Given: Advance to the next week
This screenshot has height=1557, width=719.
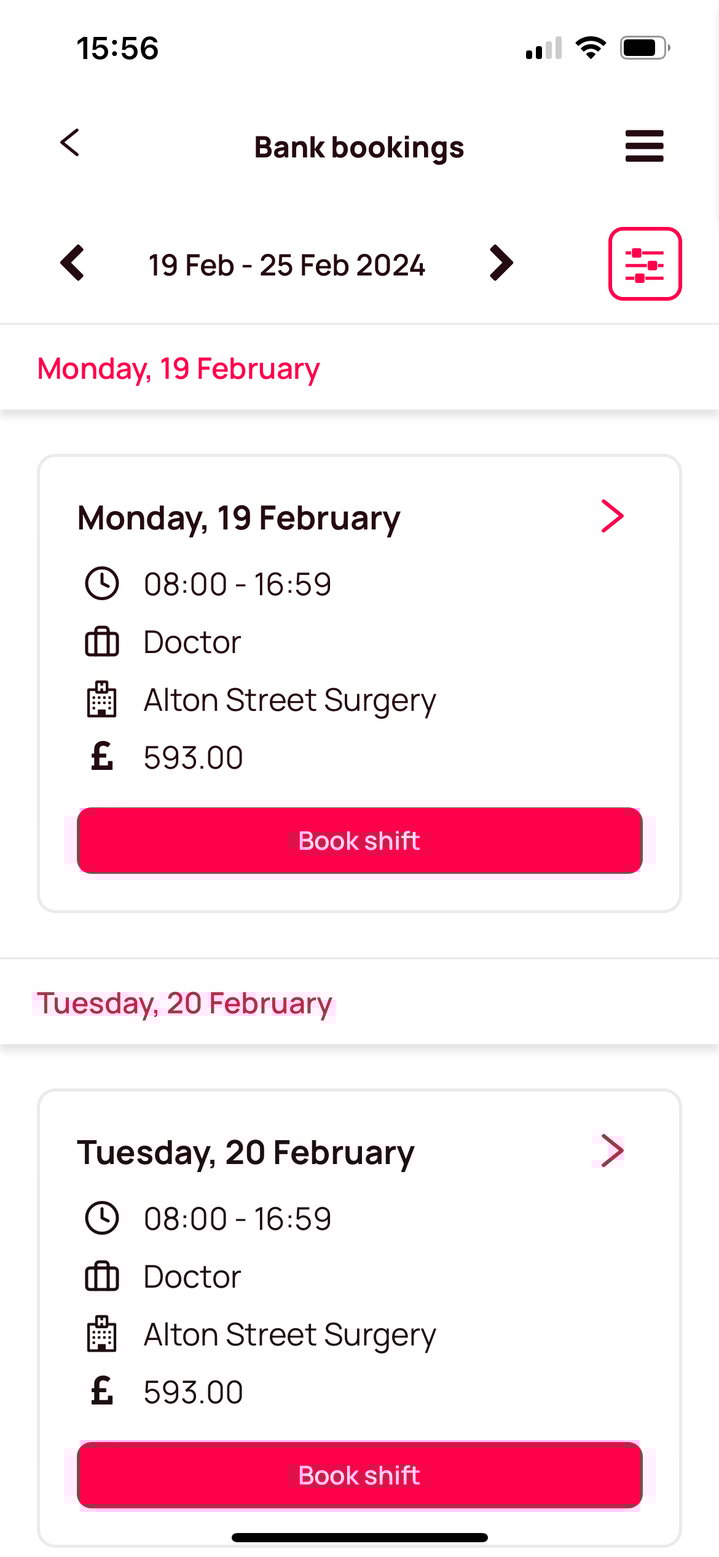Looking at the screenshot, I should [x=501, y=263].
